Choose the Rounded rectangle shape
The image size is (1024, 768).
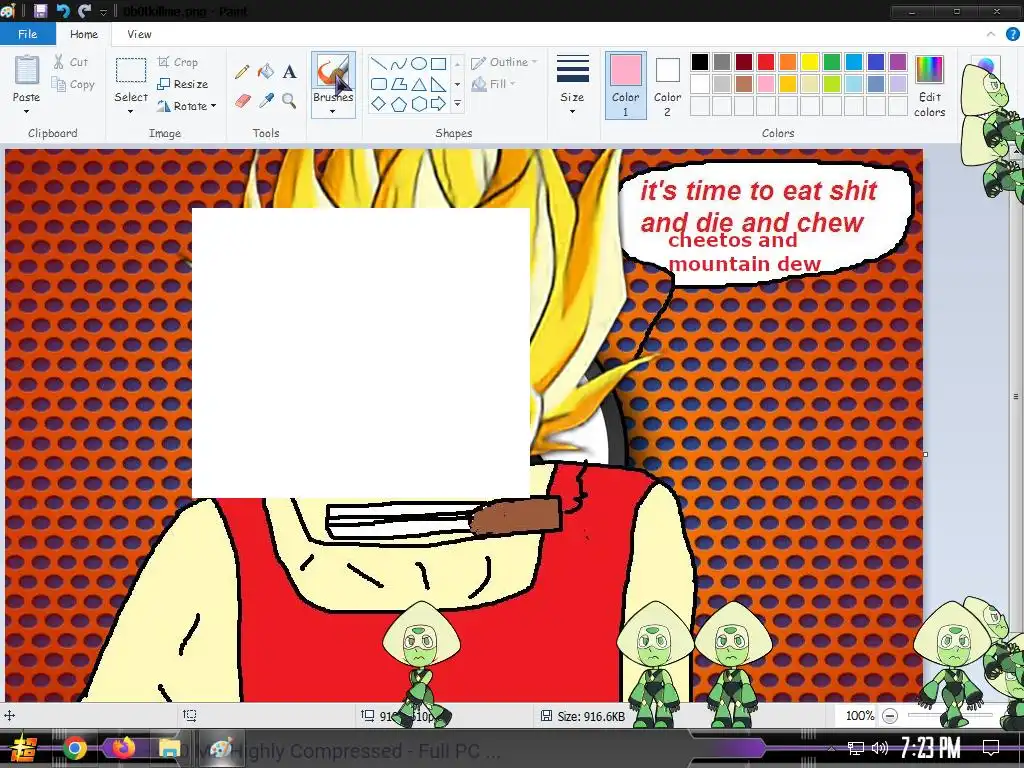pyautogui.click(x=378, y=84)
